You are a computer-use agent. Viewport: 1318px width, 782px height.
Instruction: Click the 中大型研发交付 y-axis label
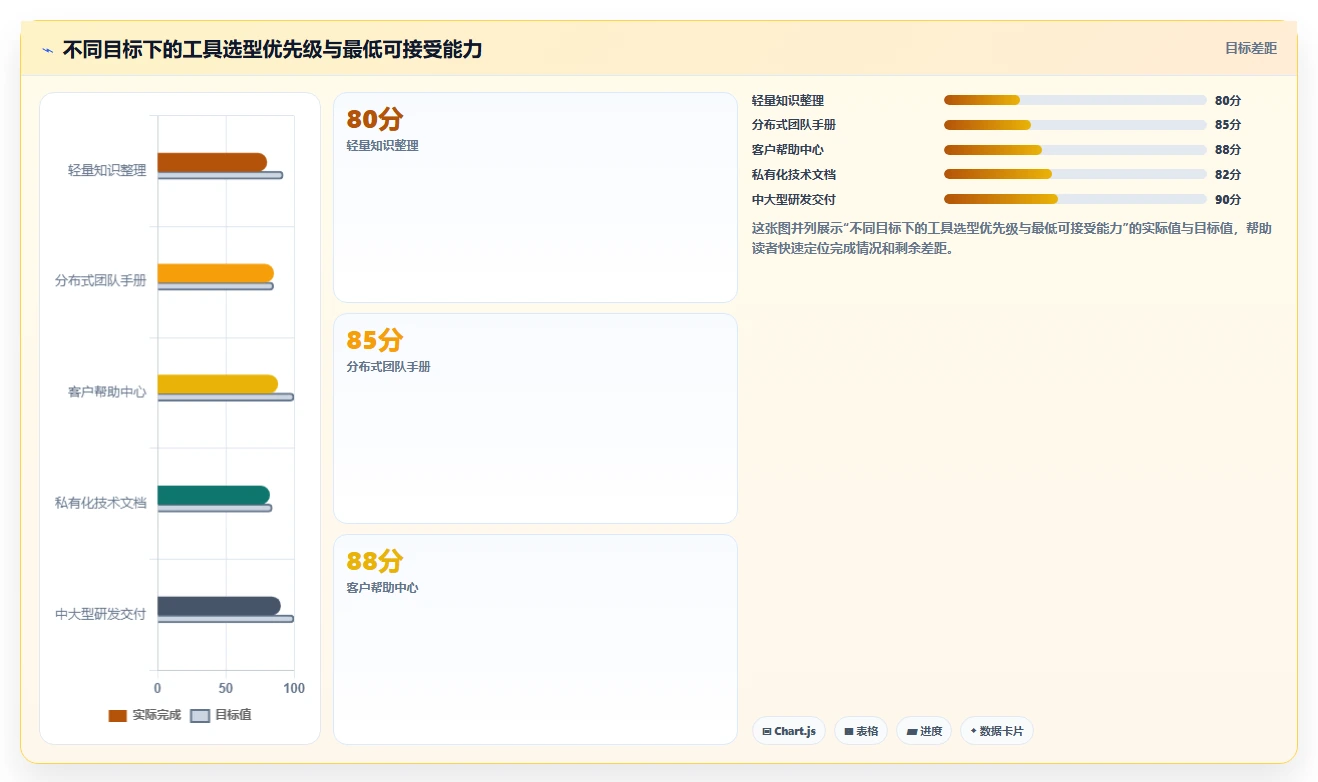coord(101,614)
